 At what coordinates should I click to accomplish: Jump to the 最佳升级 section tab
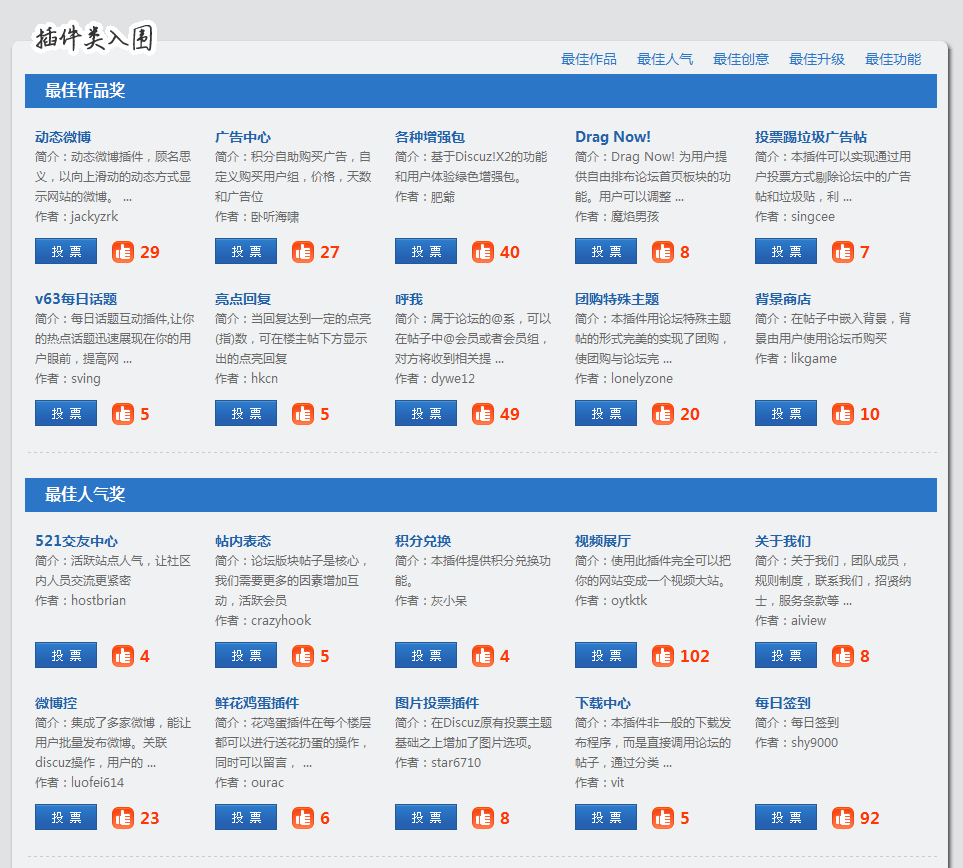817,59
